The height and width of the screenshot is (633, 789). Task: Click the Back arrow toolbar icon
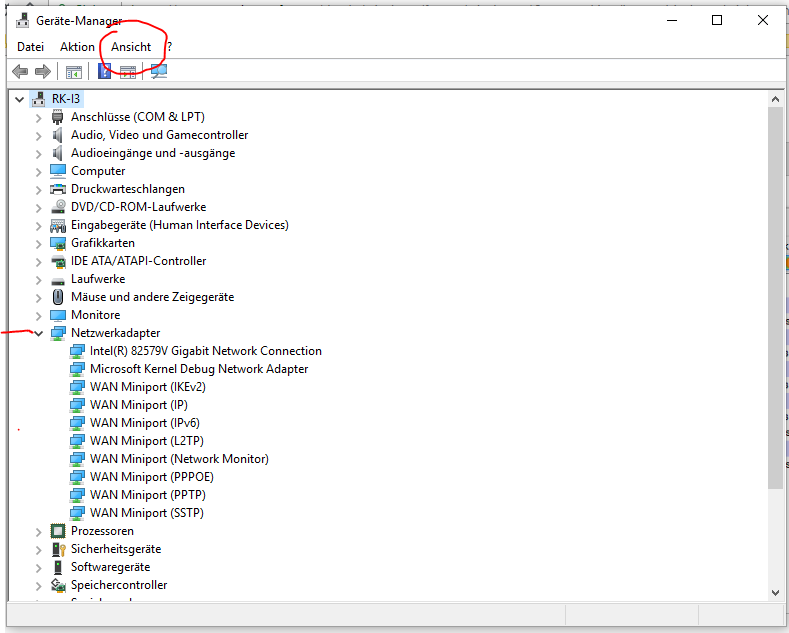click(20, 71)
